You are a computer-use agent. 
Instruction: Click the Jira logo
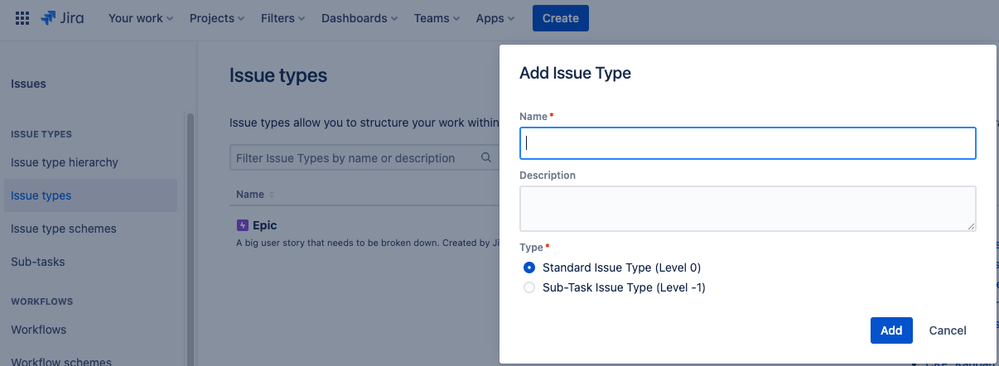tap(62, 18)
